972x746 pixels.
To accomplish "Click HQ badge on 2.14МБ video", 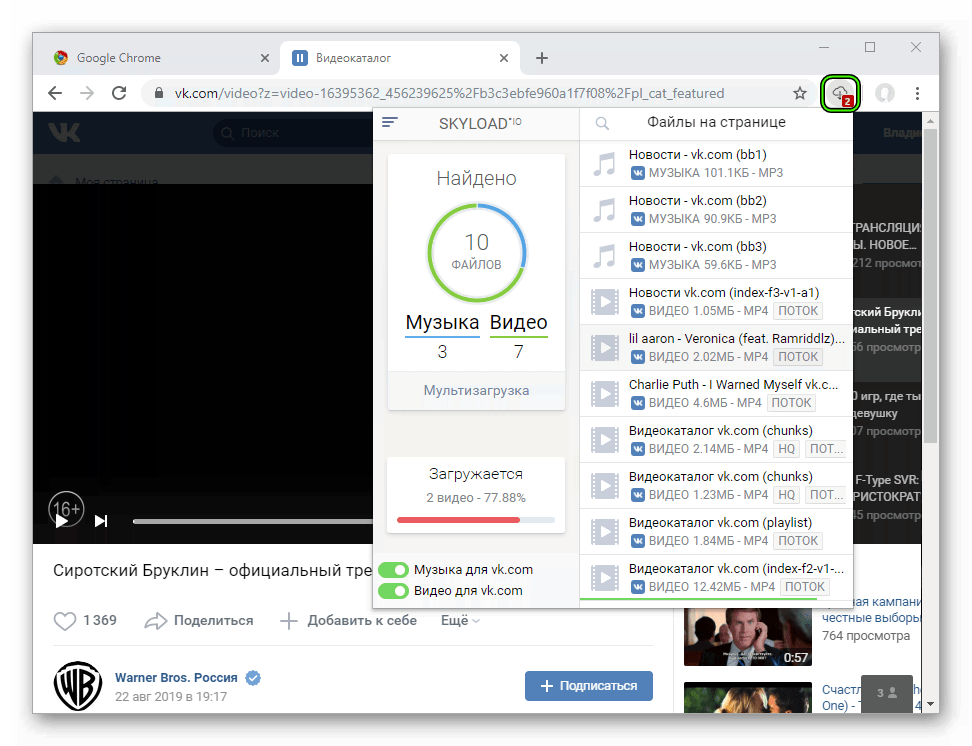I will tap(786, 448).
